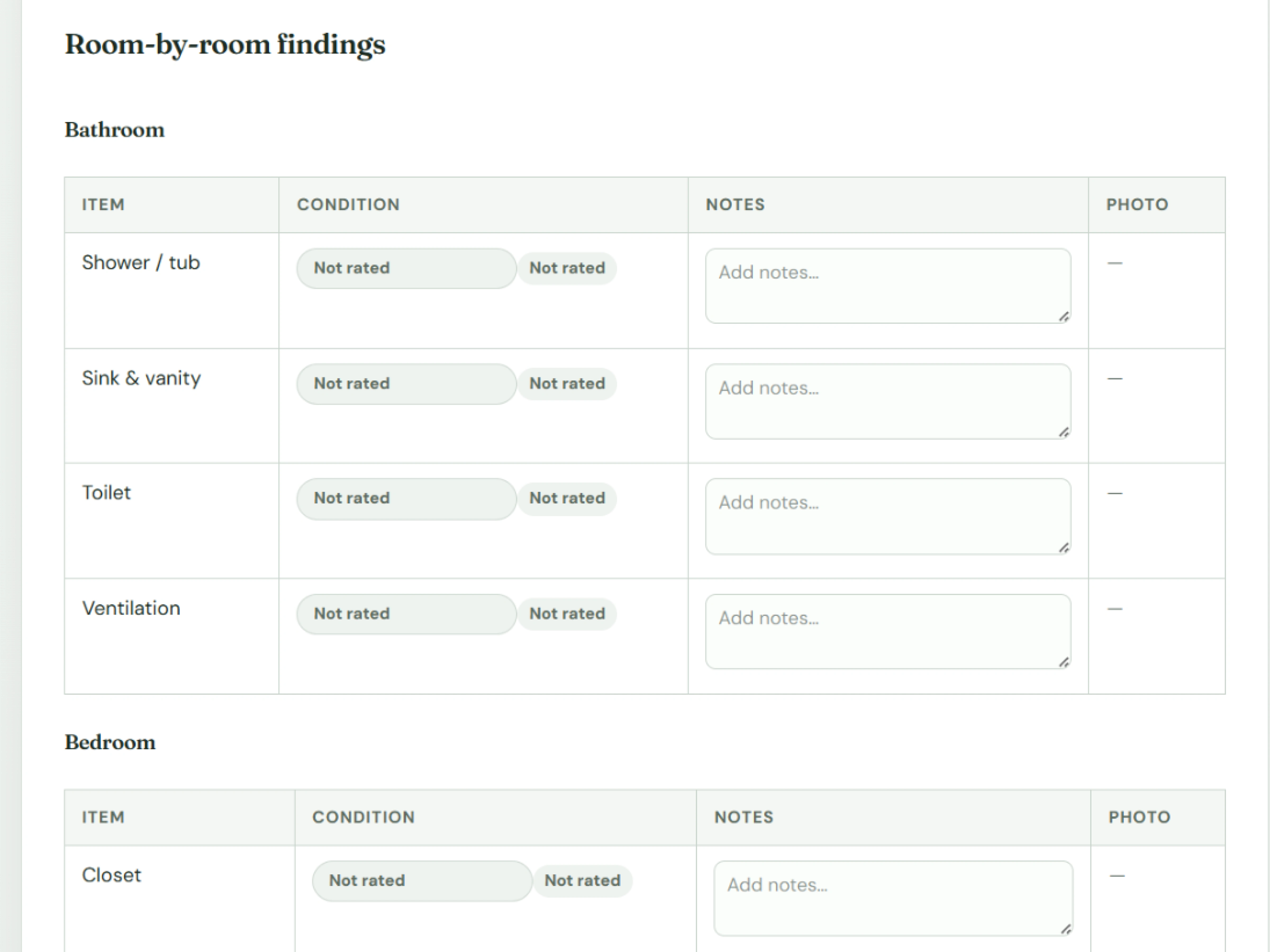Click the photo placeholder dash for Ventilation
The width and height of the screenshot is (1270, 952).
1115,609
